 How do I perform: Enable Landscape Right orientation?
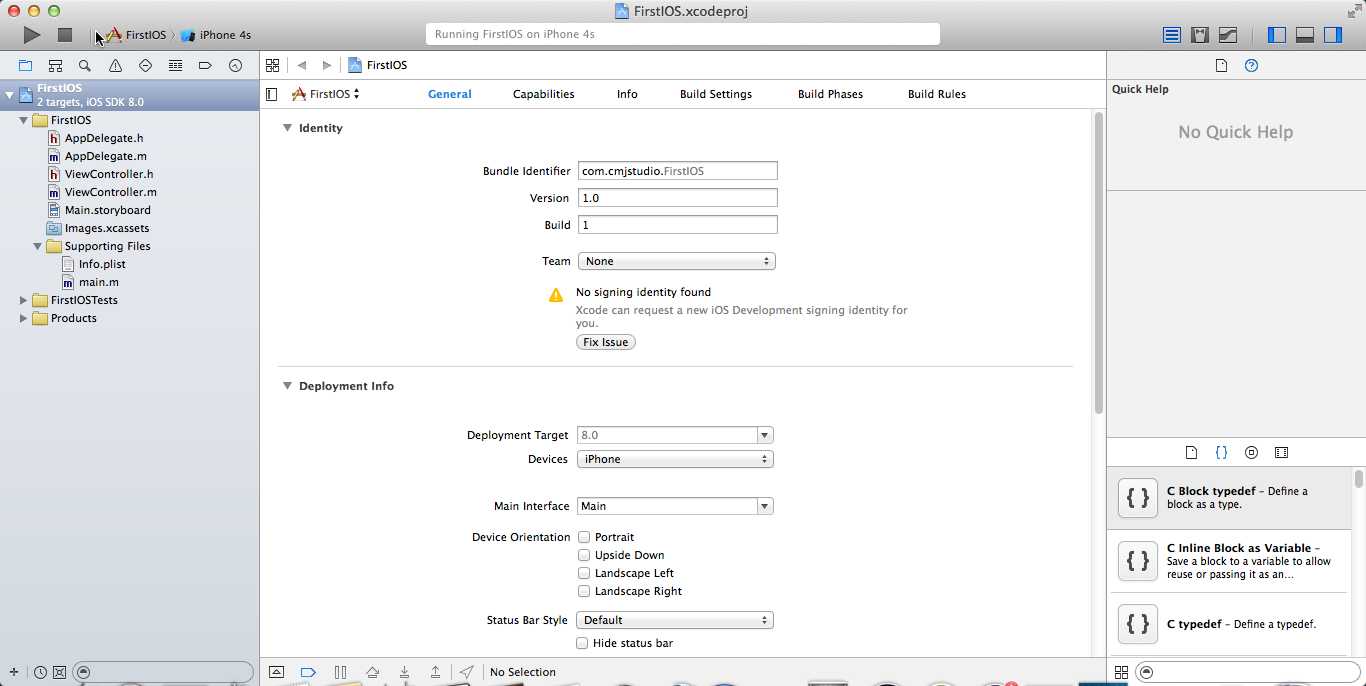pyautogui.click(x=584, y=591)
